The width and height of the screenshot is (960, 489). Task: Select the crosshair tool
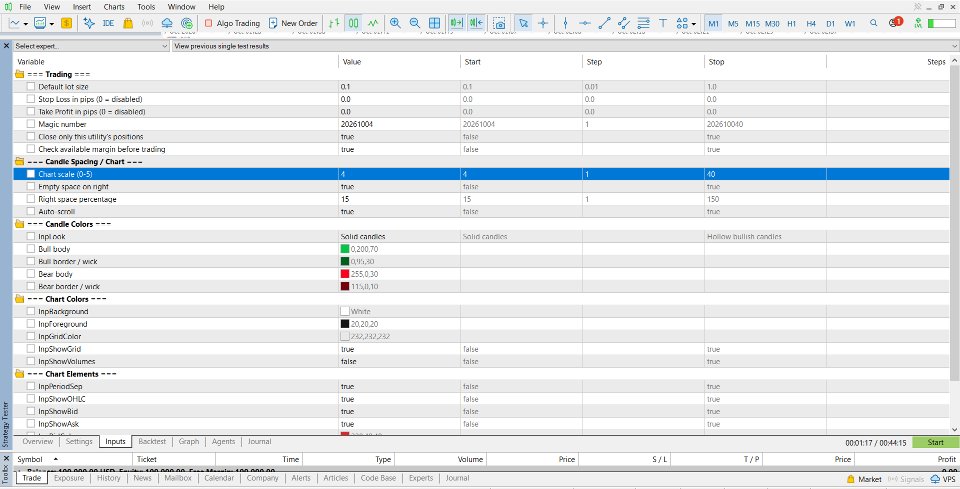click(x=543, y=23)
